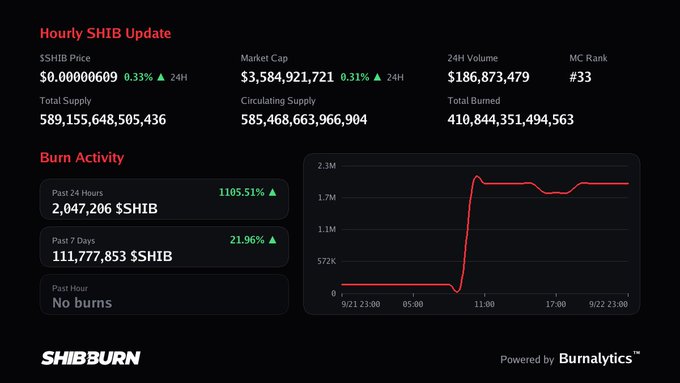The height and width of the screenshot is (383, 680).
Task: Click the 1.7M chart axis label
Action: 327,197
